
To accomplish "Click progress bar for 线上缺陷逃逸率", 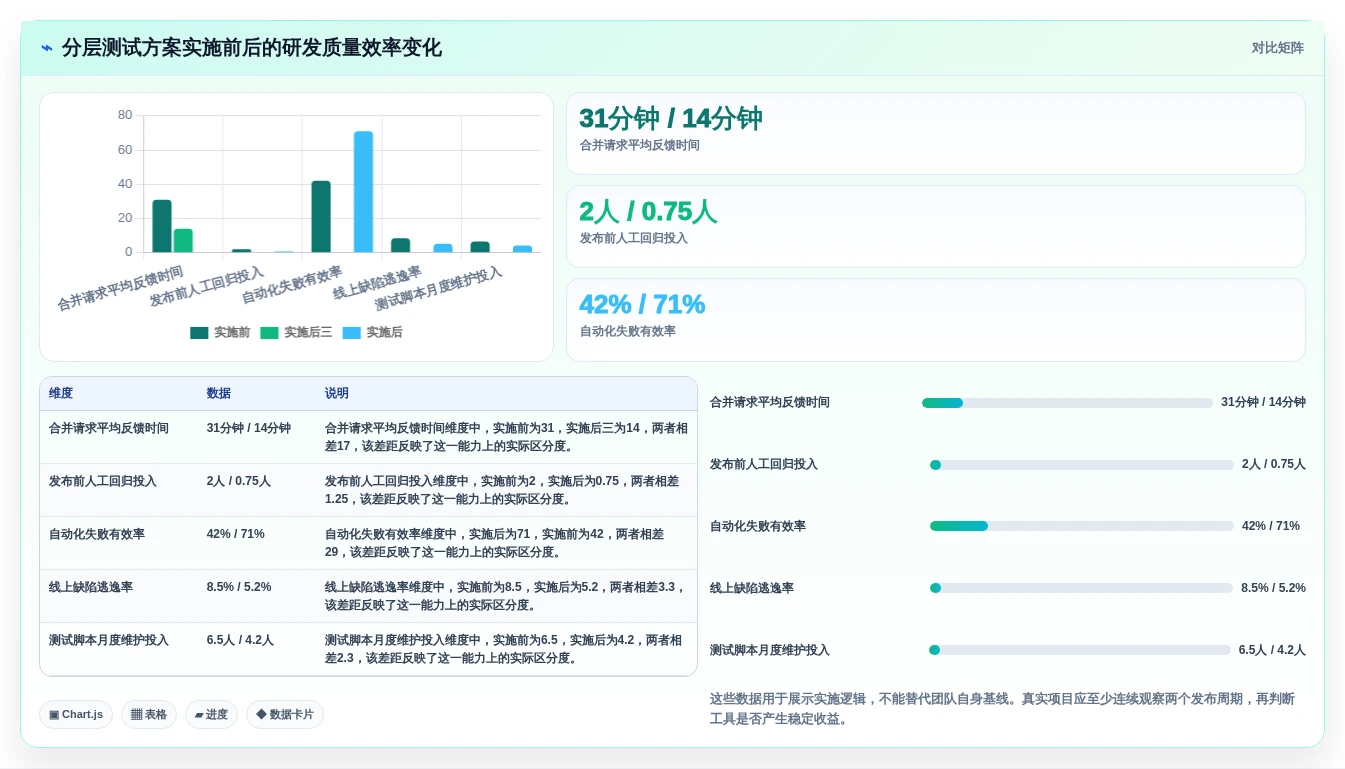I will click(x=1081, y=588).
